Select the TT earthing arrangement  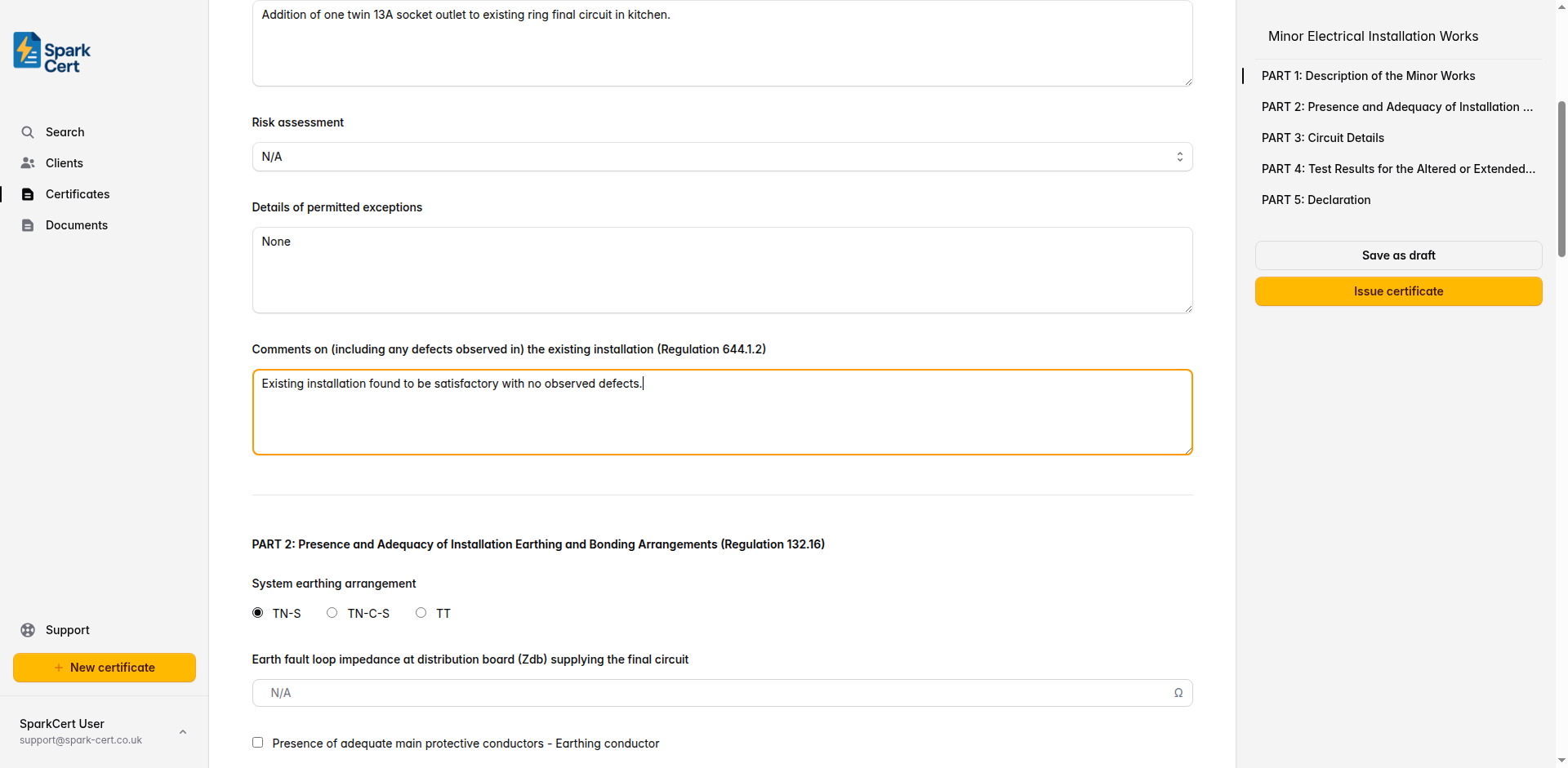pos(421,612)
